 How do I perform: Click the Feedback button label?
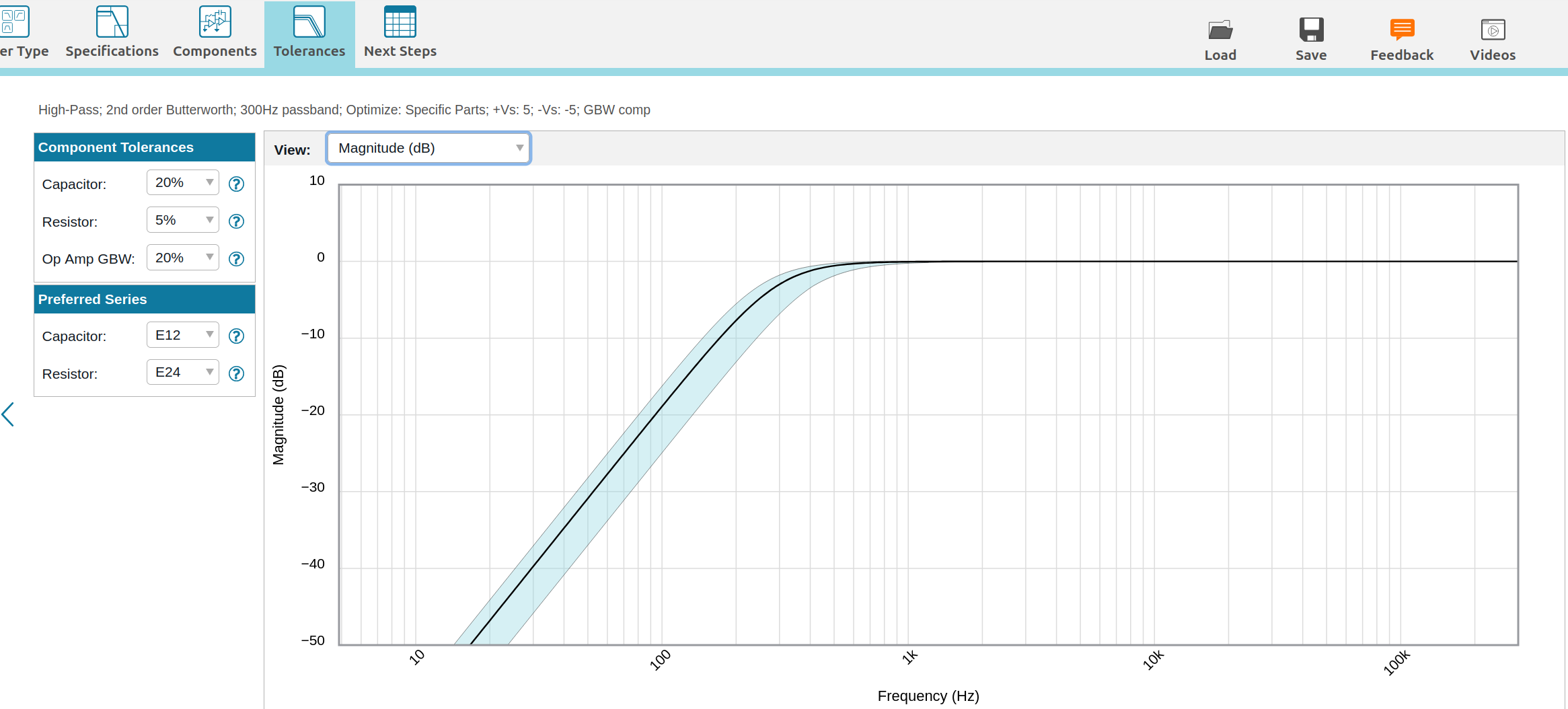(1402, 55)
